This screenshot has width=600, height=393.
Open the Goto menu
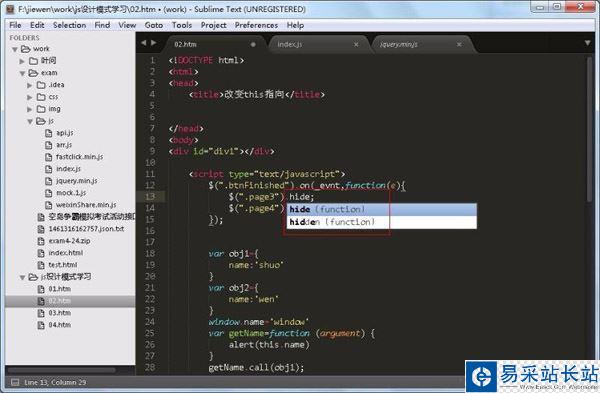click(x=154, y=25)
